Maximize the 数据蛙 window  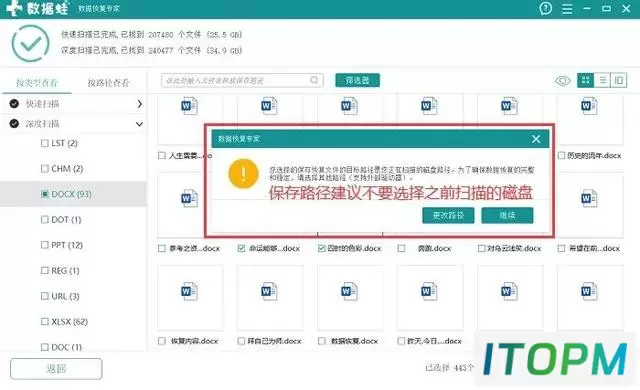coord(607,9)
